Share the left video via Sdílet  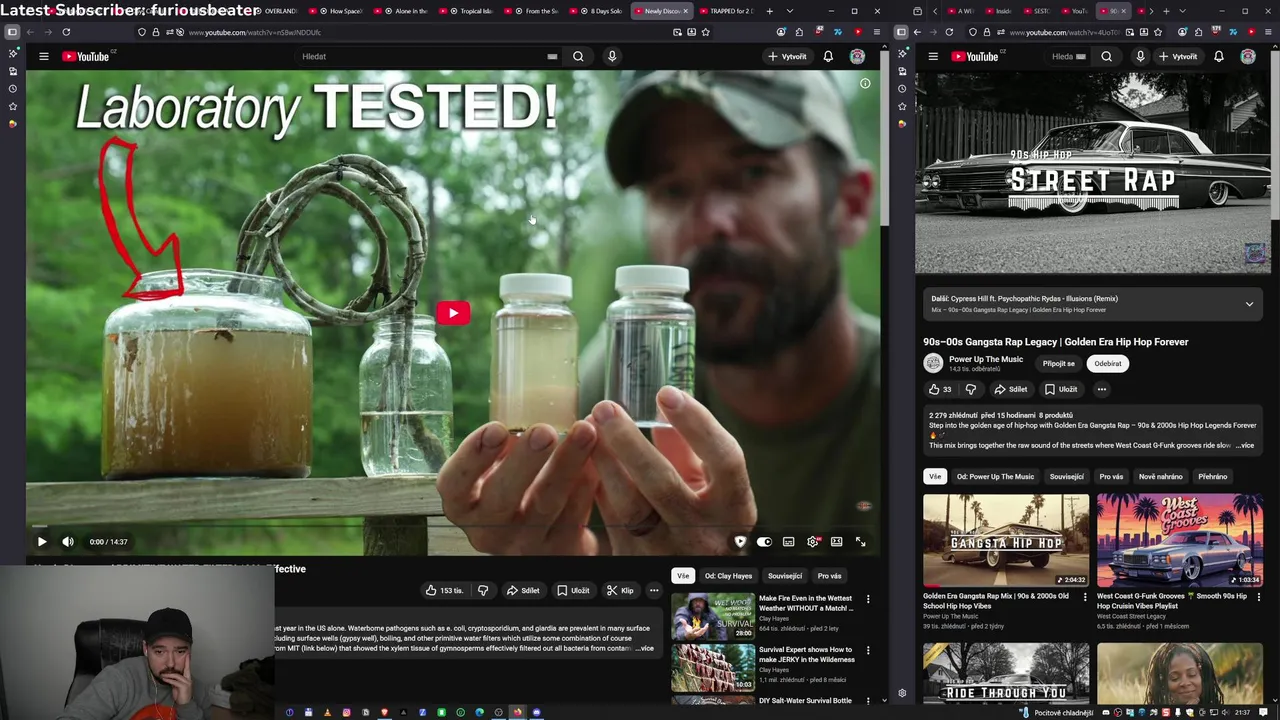pyautogui.click(x=523, y=590)
